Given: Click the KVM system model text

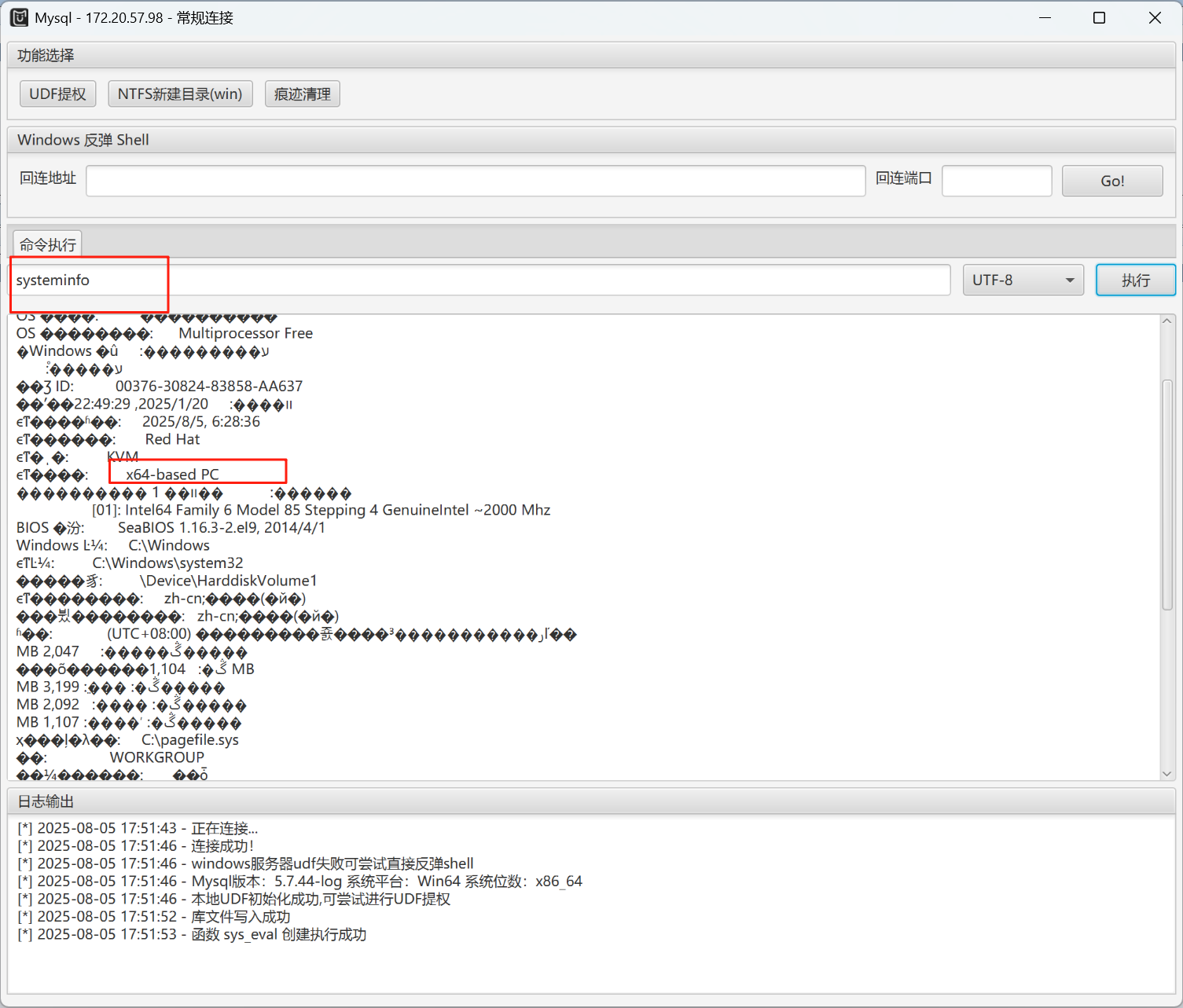Looking at the screenshot, I should [x=123, y=456].
